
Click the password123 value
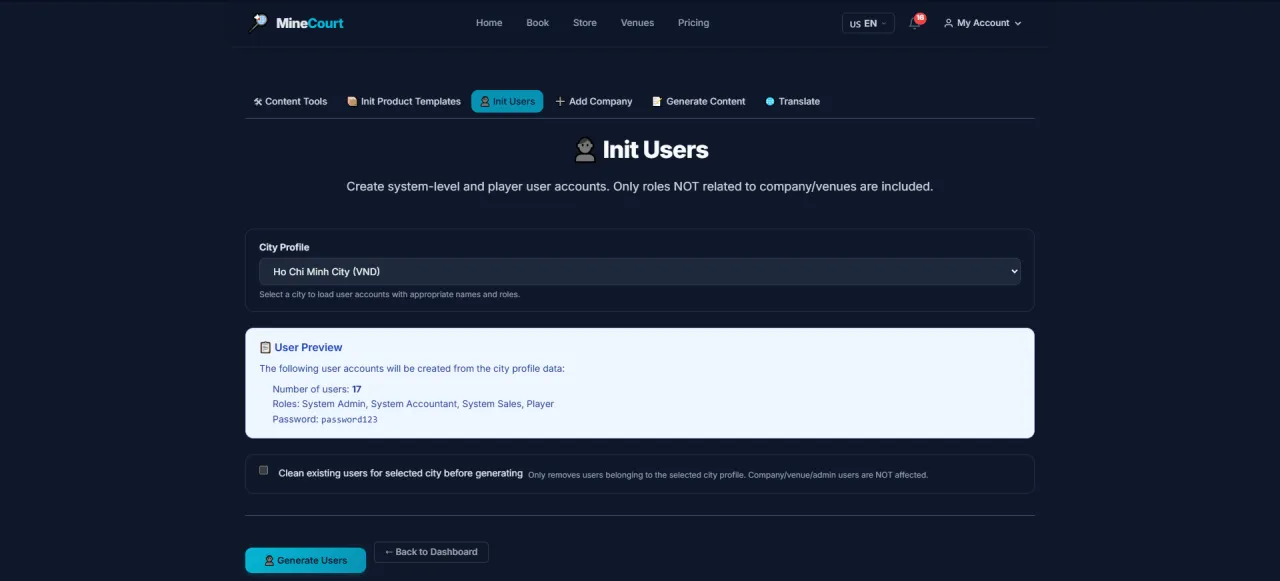coord(349,420)
